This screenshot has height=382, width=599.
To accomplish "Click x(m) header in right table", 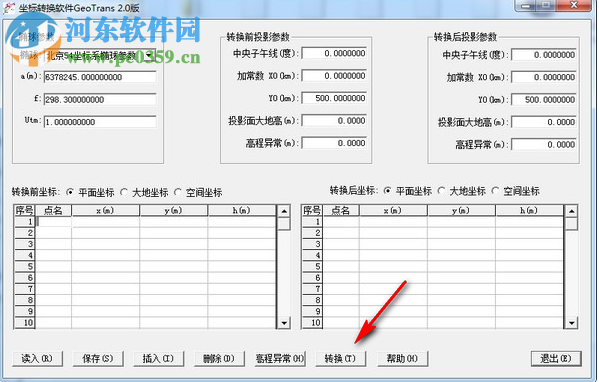I will click(393, 210).
